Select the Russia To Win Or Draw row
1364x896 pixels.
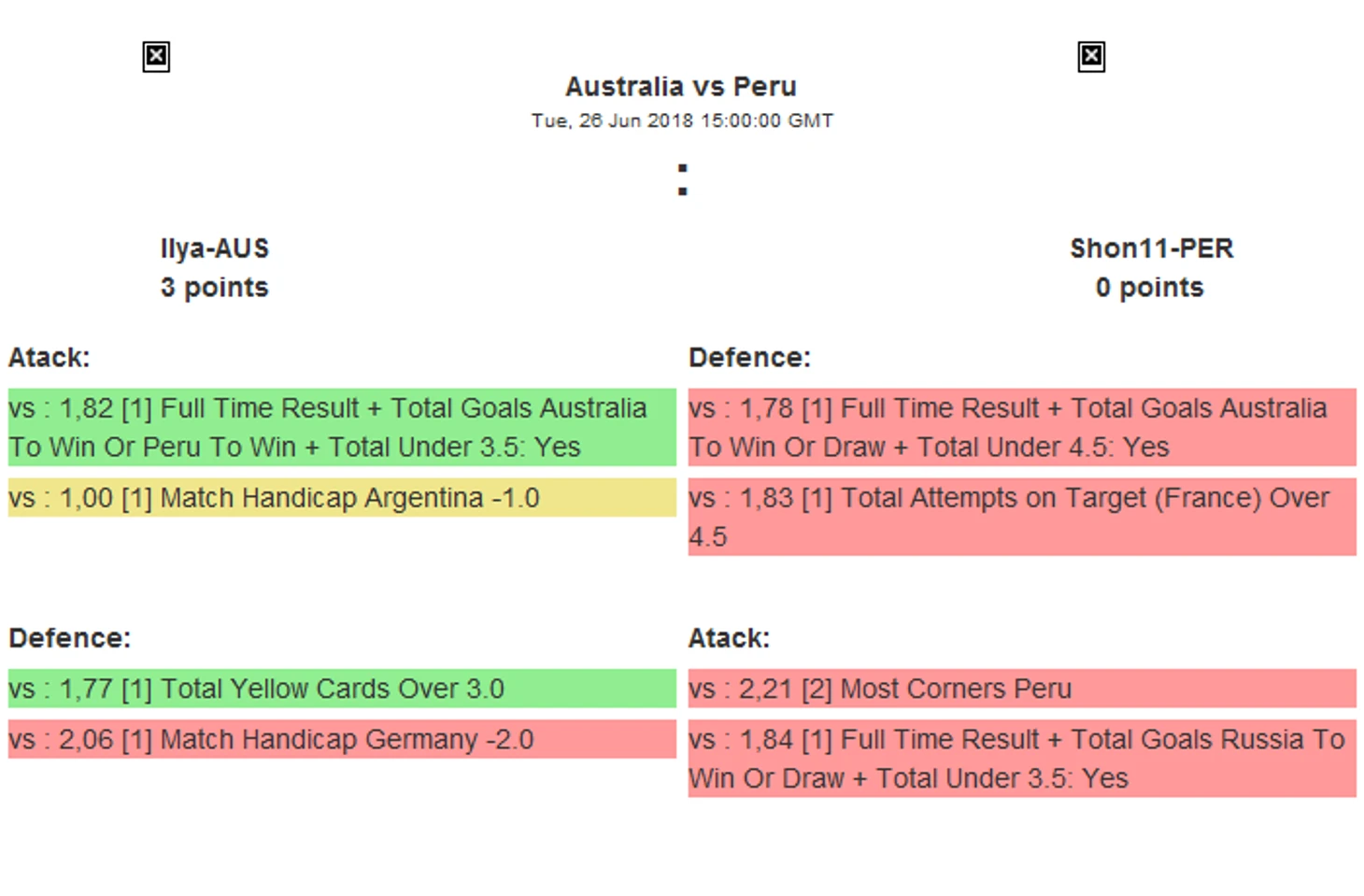click(x=1022, y=759)
